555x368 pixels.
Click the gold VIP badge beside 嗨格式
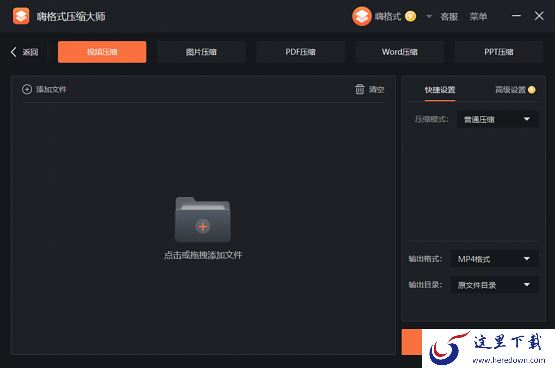410,16
